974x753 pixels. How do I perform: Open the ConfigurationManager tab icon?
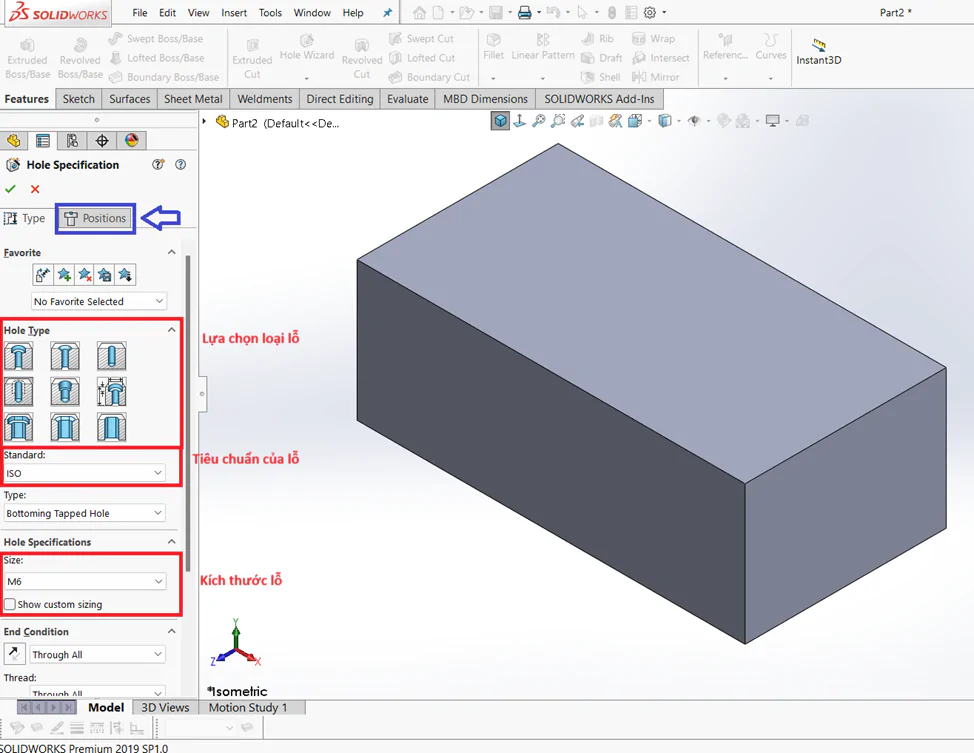point(72,140)
